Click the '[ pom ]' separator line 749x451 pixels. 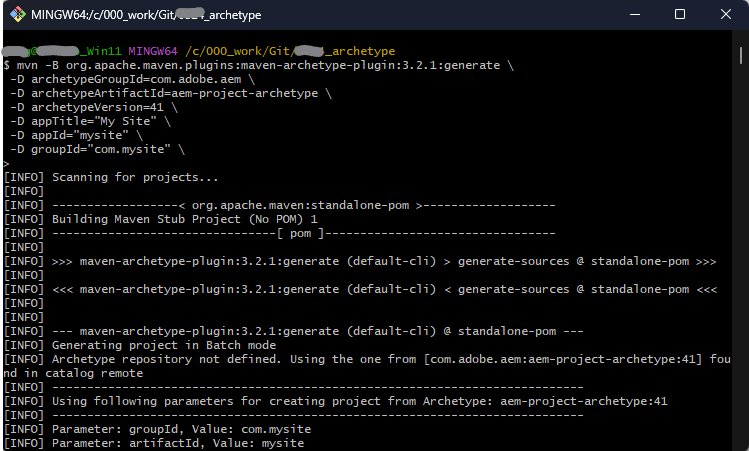click(279, 233)
